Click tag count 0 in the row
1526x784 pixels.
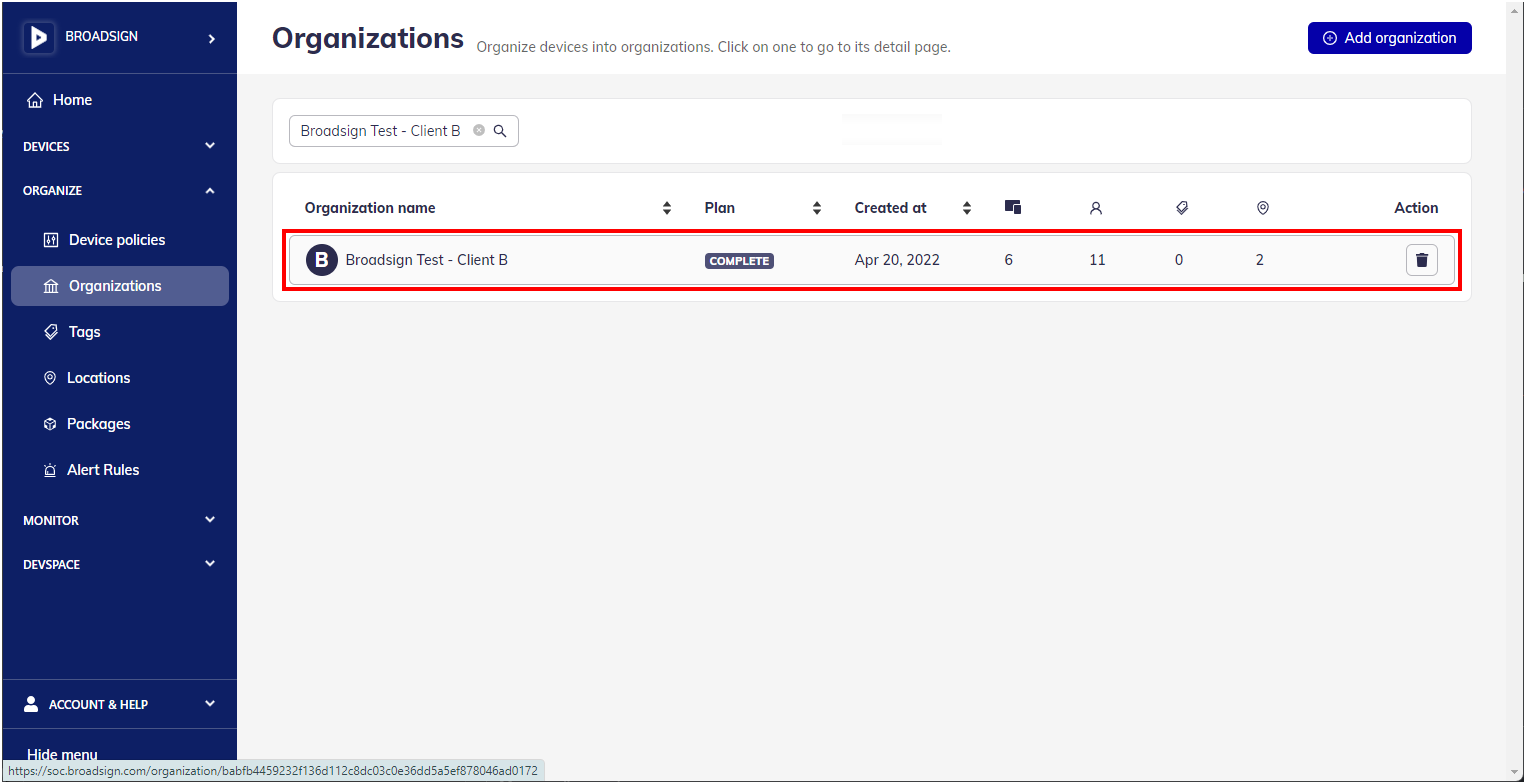1179,260
